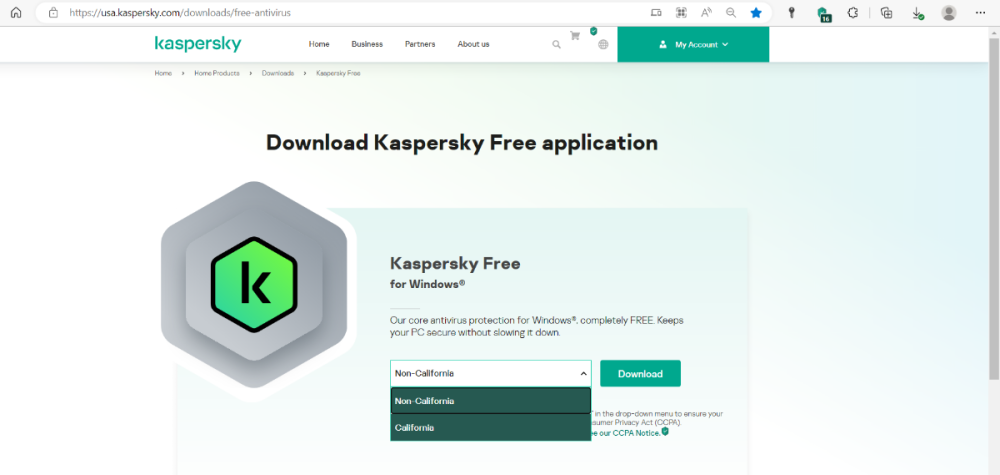Click the green shield icon in header
This screenshot has height=475, width=1000.
coord(593,31)
